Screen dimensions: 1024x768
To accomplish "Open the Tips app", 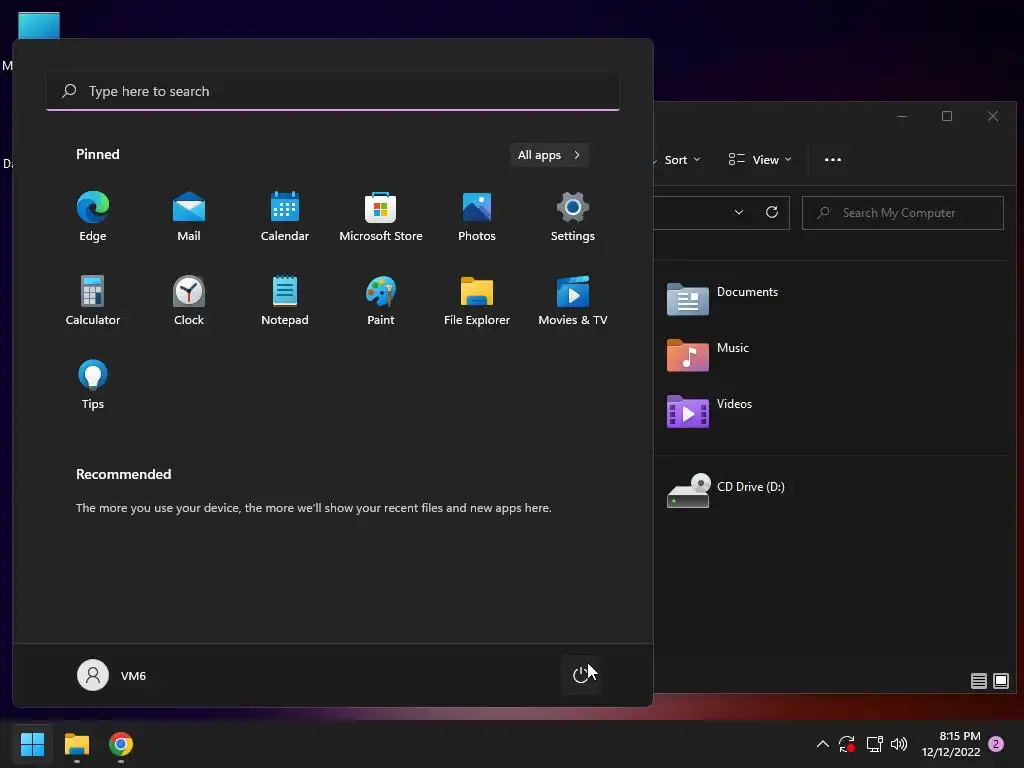I will click(x=93, y=385).
